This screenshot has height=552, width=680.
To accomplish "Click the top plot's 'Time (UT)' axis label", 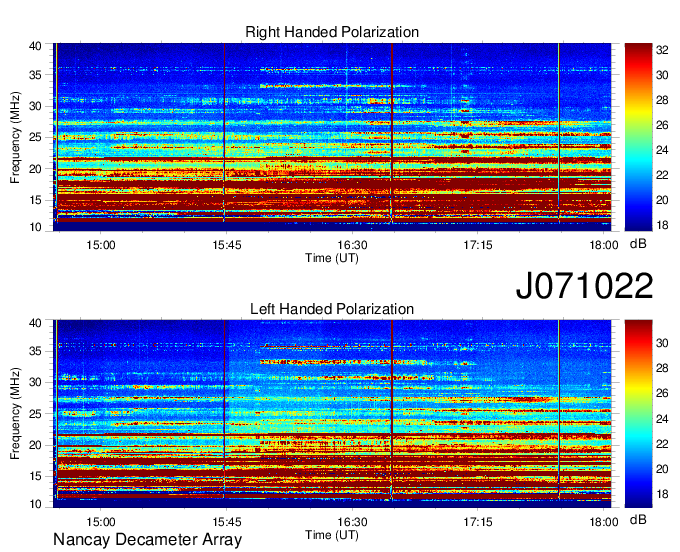I will coord(332,258).
